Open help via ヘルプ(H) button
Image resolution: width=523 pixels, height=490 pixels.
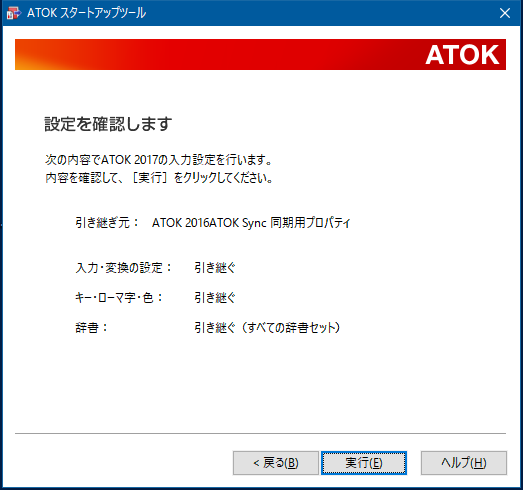tap(464, 463)
